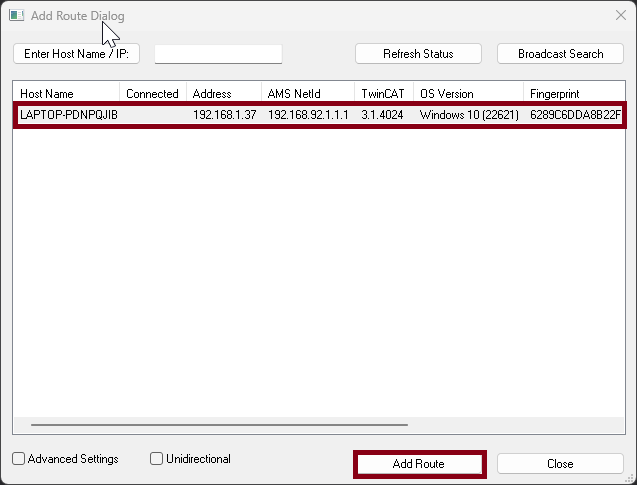This screenshot has height=485, width=637.
Task: Sort by the Connected column header
Action: [x=152, y=94]
